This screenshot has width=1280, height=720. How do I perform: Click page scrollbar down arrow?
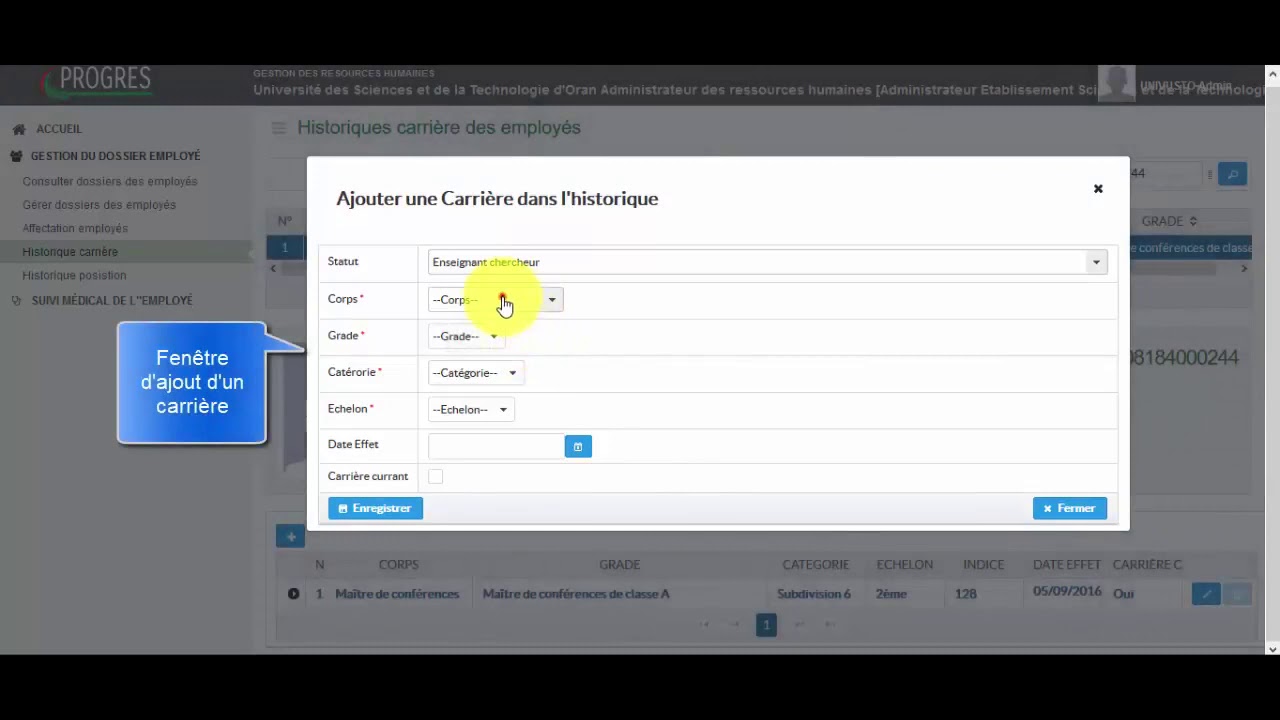click(1272, 648)
